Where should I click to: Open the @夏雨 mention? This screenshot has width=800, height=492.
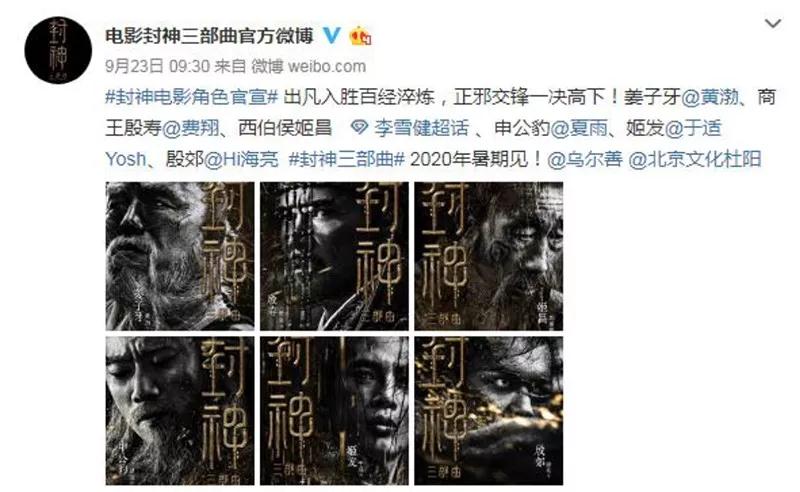[x=579, y=128]
